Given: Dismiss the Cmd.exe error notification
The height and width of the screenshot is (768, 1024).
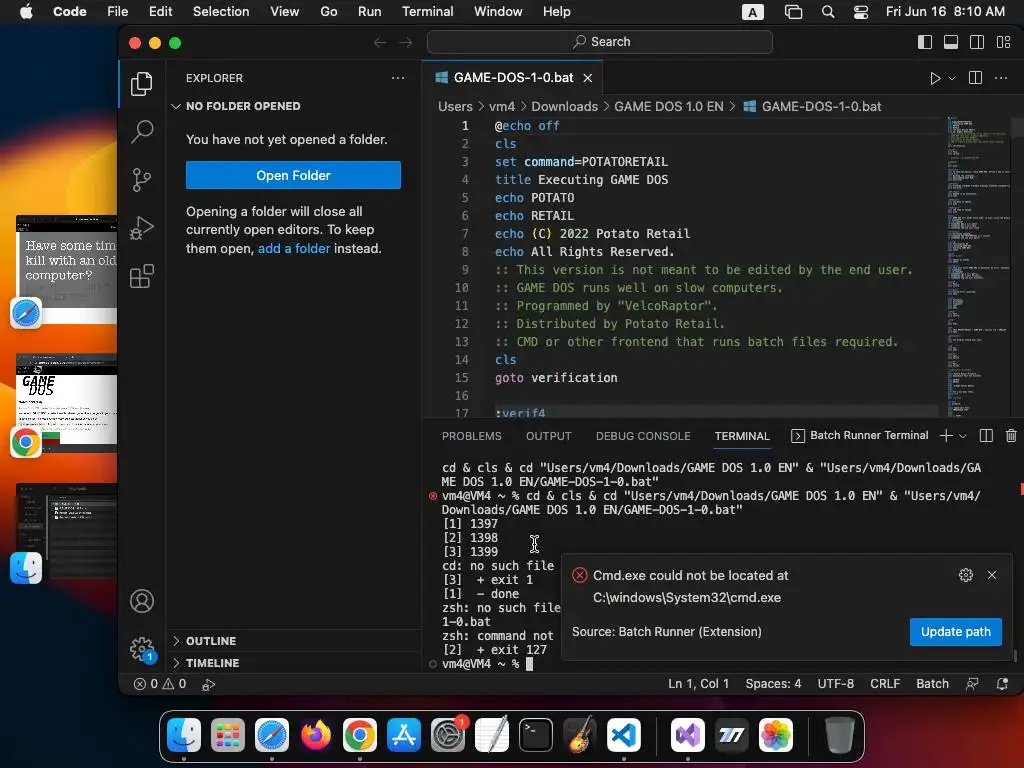Looking at the screenshot, I should (x=992, y=575).
